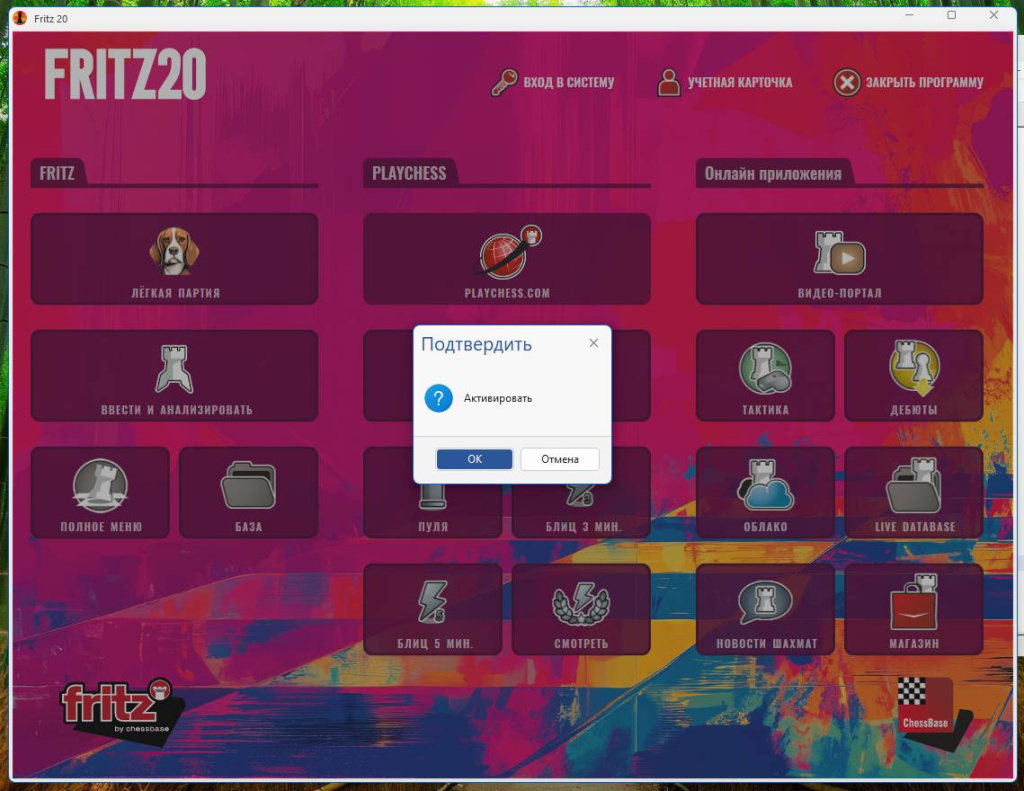Click the blue question mark dialog icon
The width and height of the screenshot is (1024, 791).
[x=438, y=398]
